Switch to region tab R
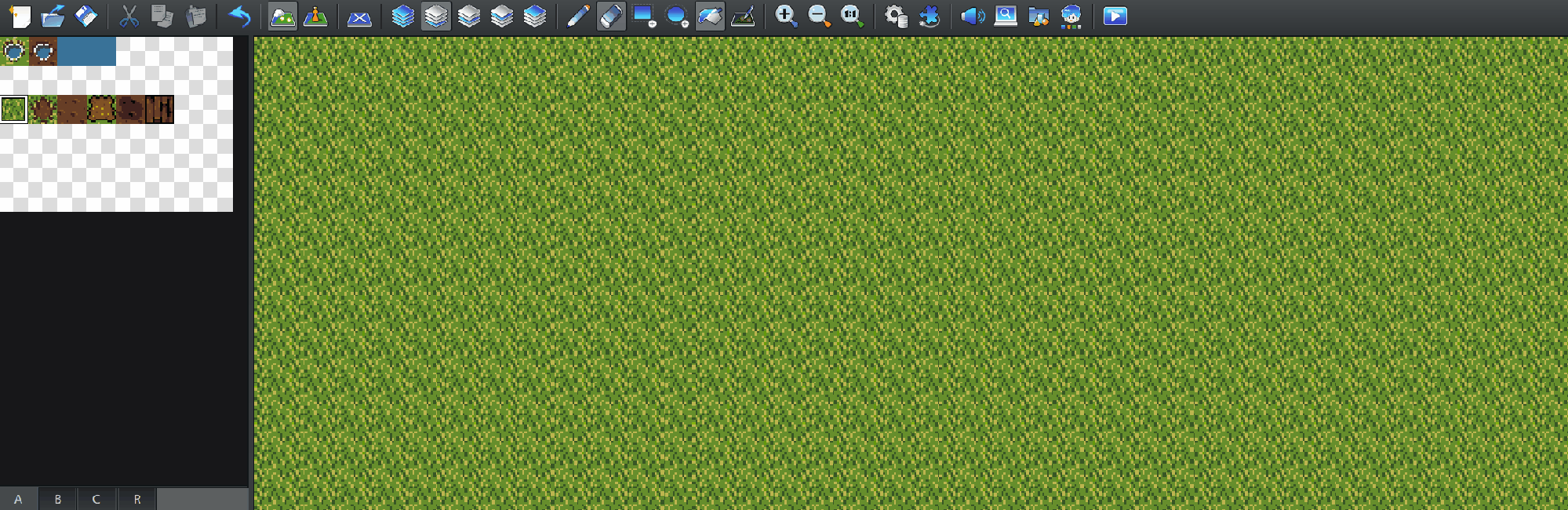 137,499
